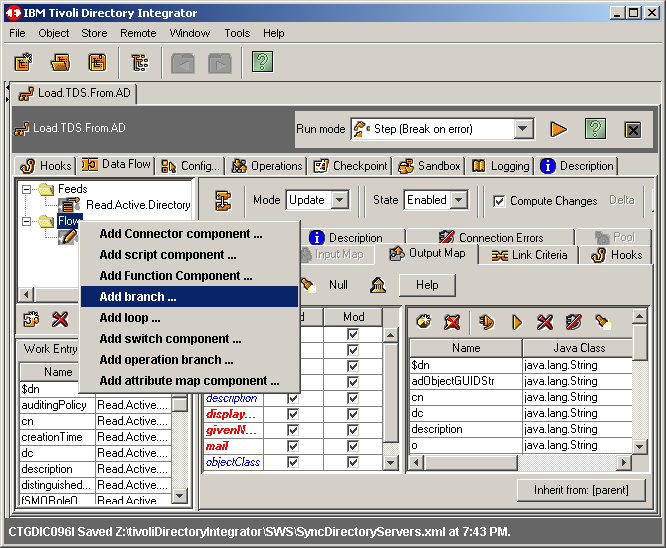Click the orange play arrow in schema toolbar
666x548 pixels.
pos(517,321)
